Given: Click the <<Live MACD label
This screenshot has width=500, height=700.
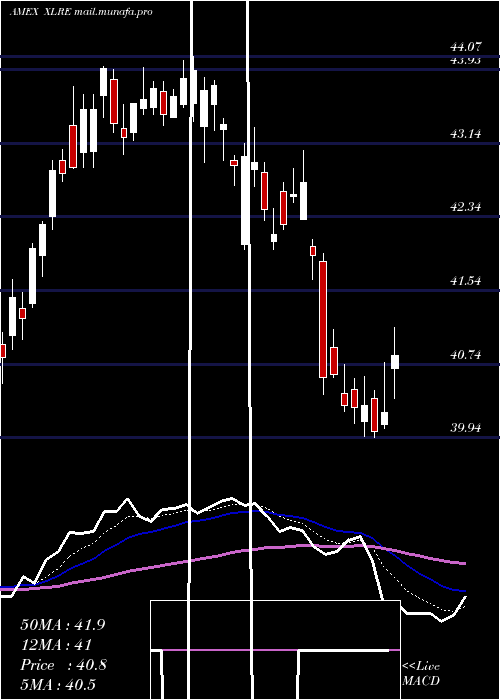Looking at the screenshot, I should (421, 673).
